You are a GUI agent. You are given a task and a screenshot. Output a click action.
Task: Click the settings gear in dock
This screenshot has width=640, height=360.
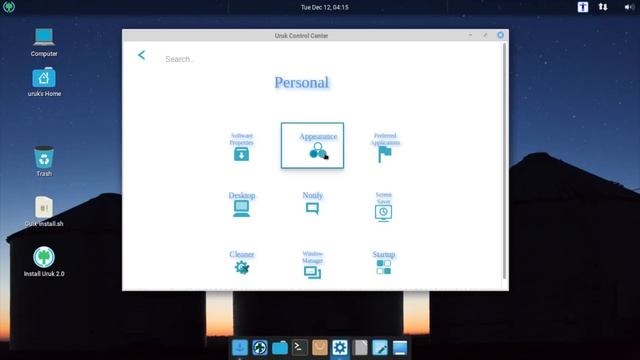pos(340,348)
